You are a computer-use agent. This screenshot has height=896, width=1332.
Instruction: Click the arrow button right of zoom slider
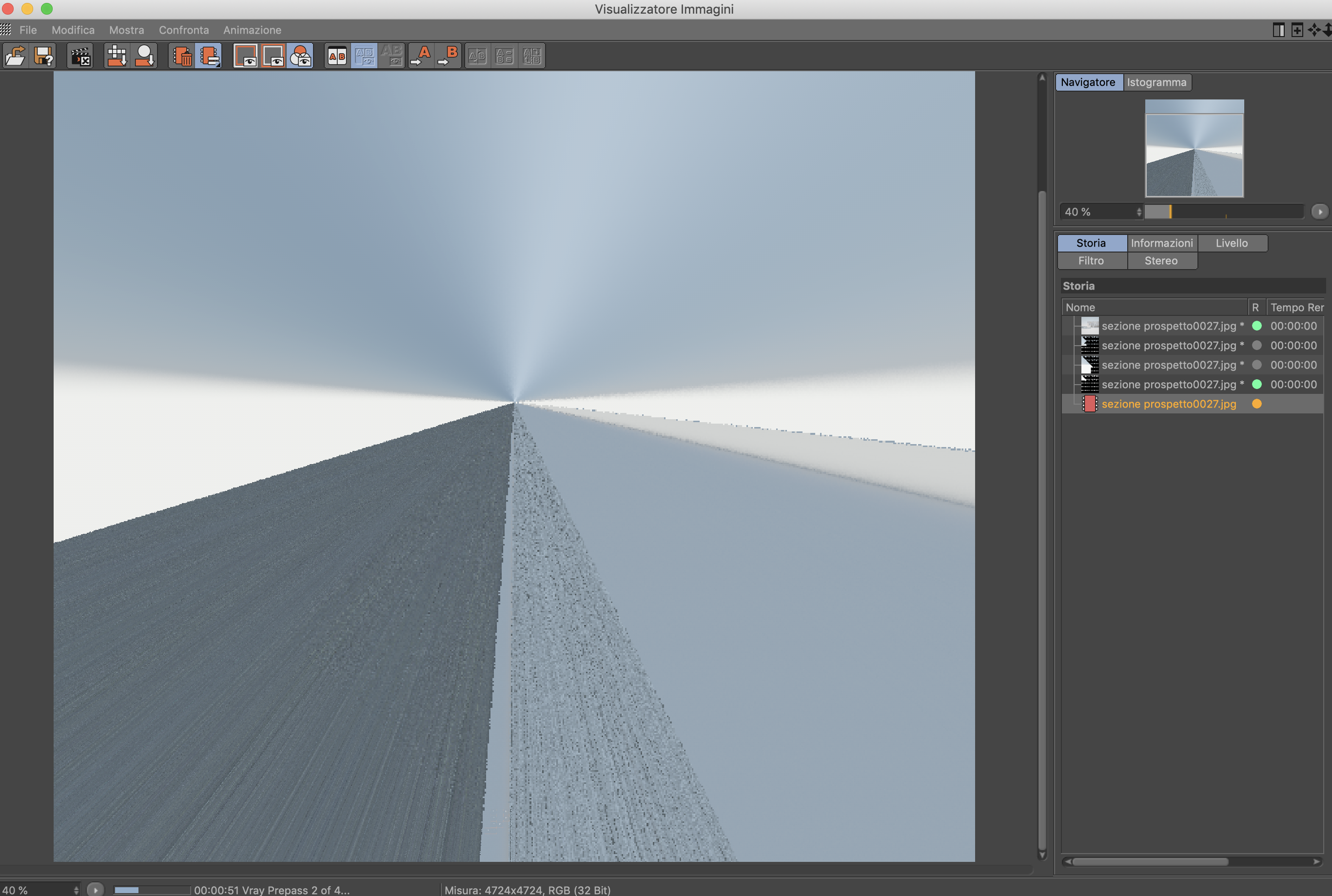pos(1319,212)
